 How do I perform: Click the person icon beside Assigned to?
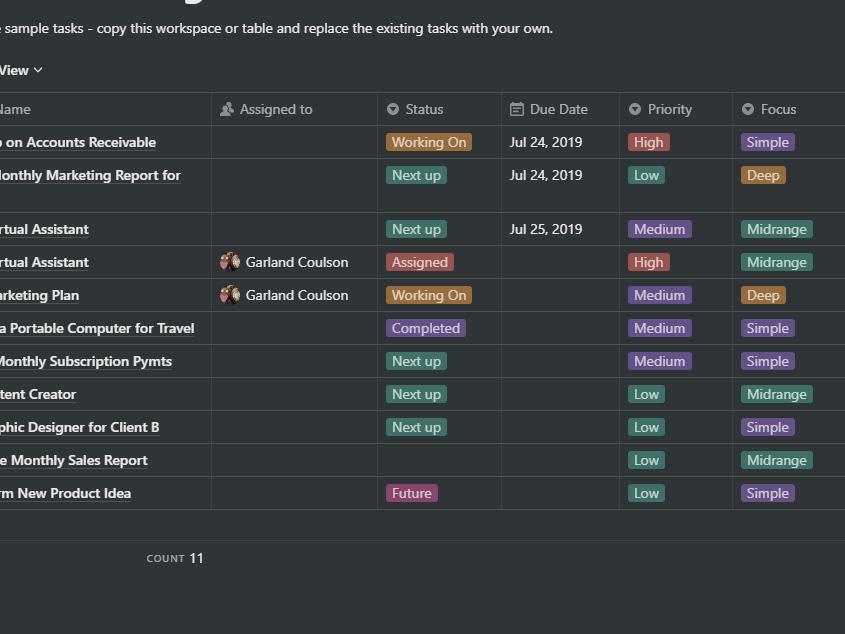227,109
